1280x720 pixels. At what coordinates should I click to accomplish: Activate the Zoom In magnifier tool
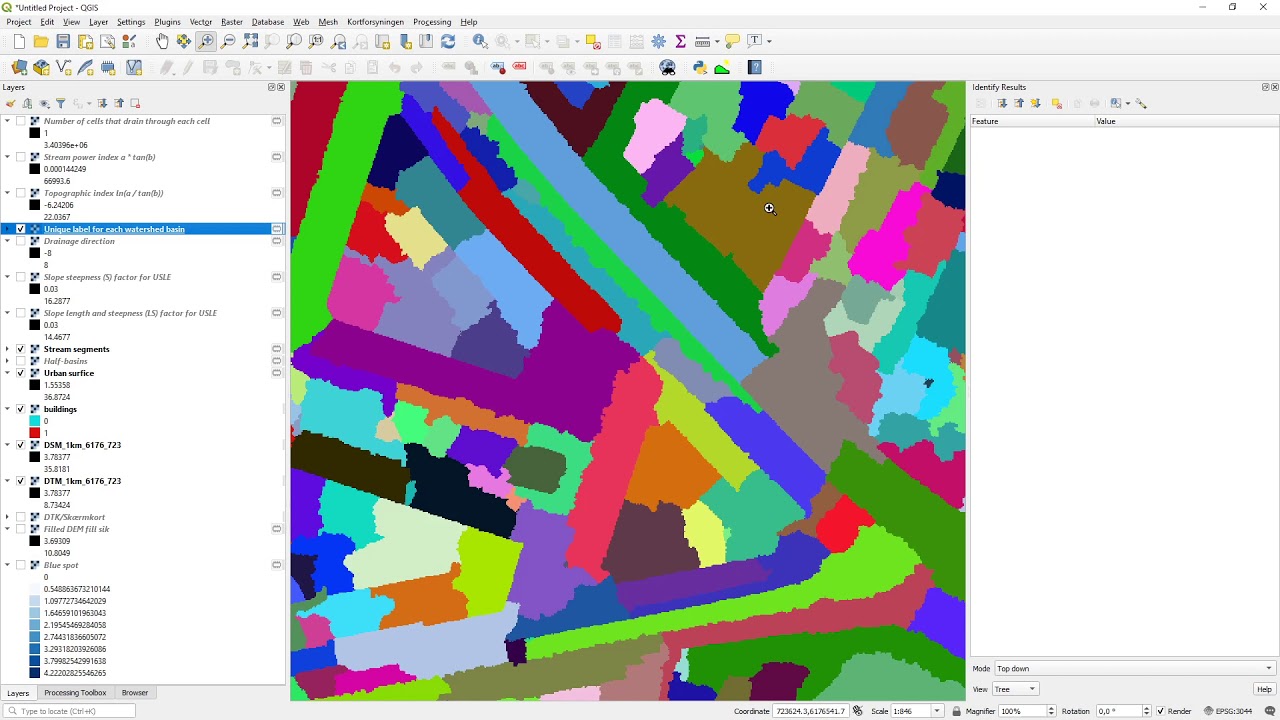coord(206,41)
